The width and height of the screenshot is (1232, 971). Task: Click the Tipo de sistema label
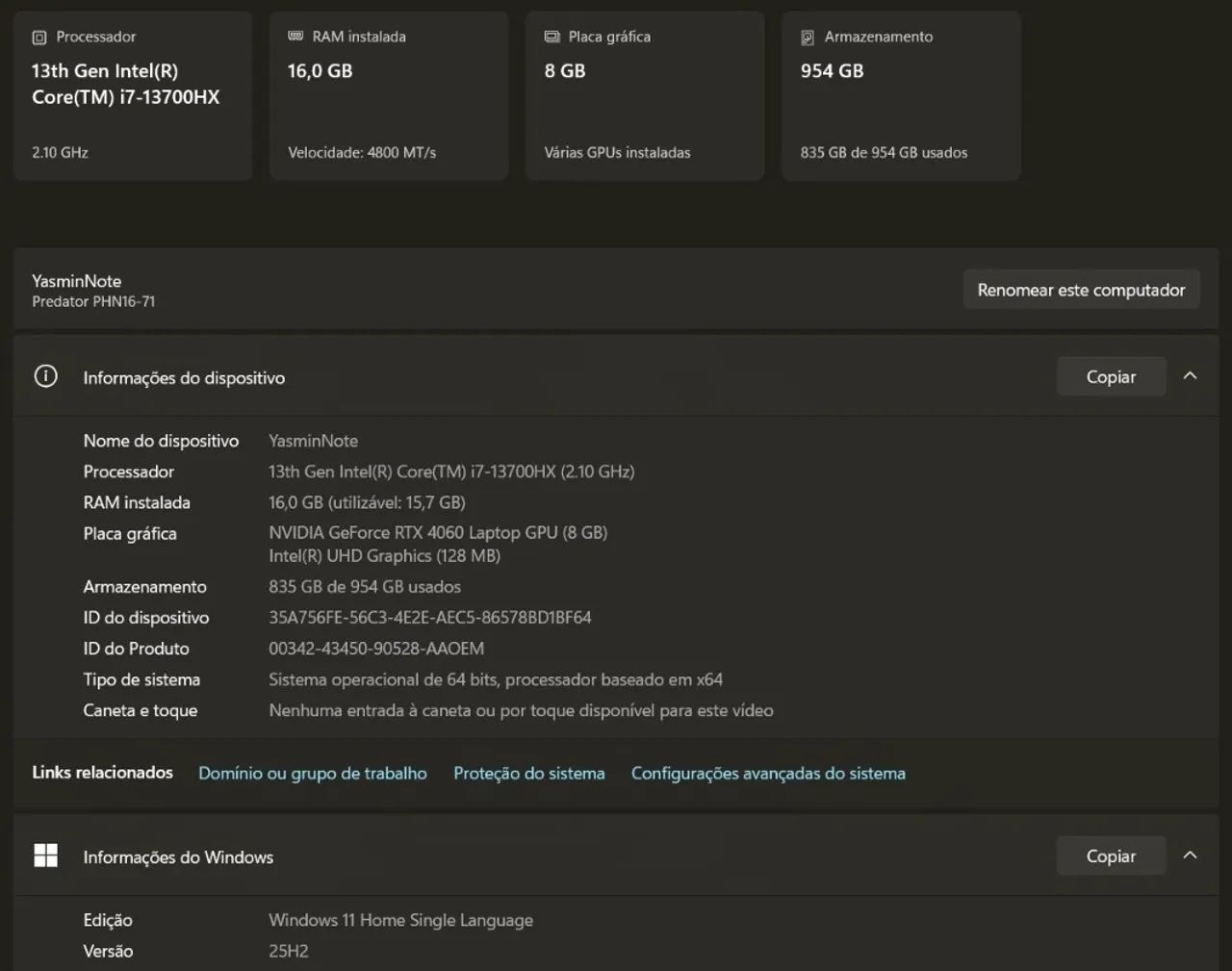[141, 679]
